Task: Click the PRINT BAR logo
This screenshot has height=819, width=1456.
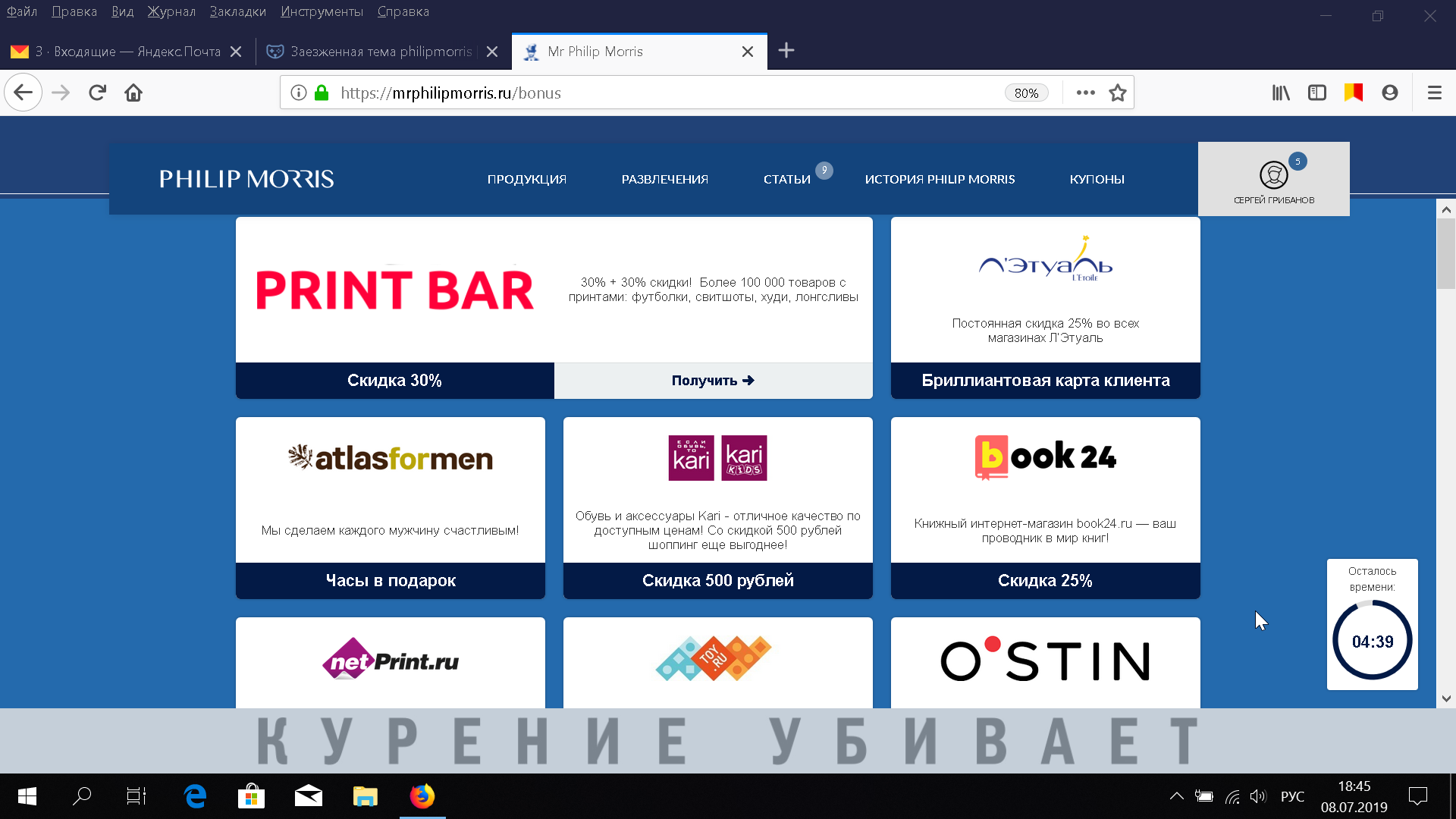Action: 395,290
